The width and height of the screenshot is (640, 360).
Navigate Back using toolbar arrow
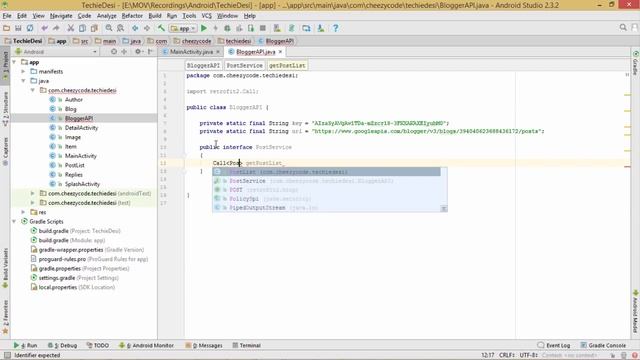pyautogui.click(x=135, y=28)
